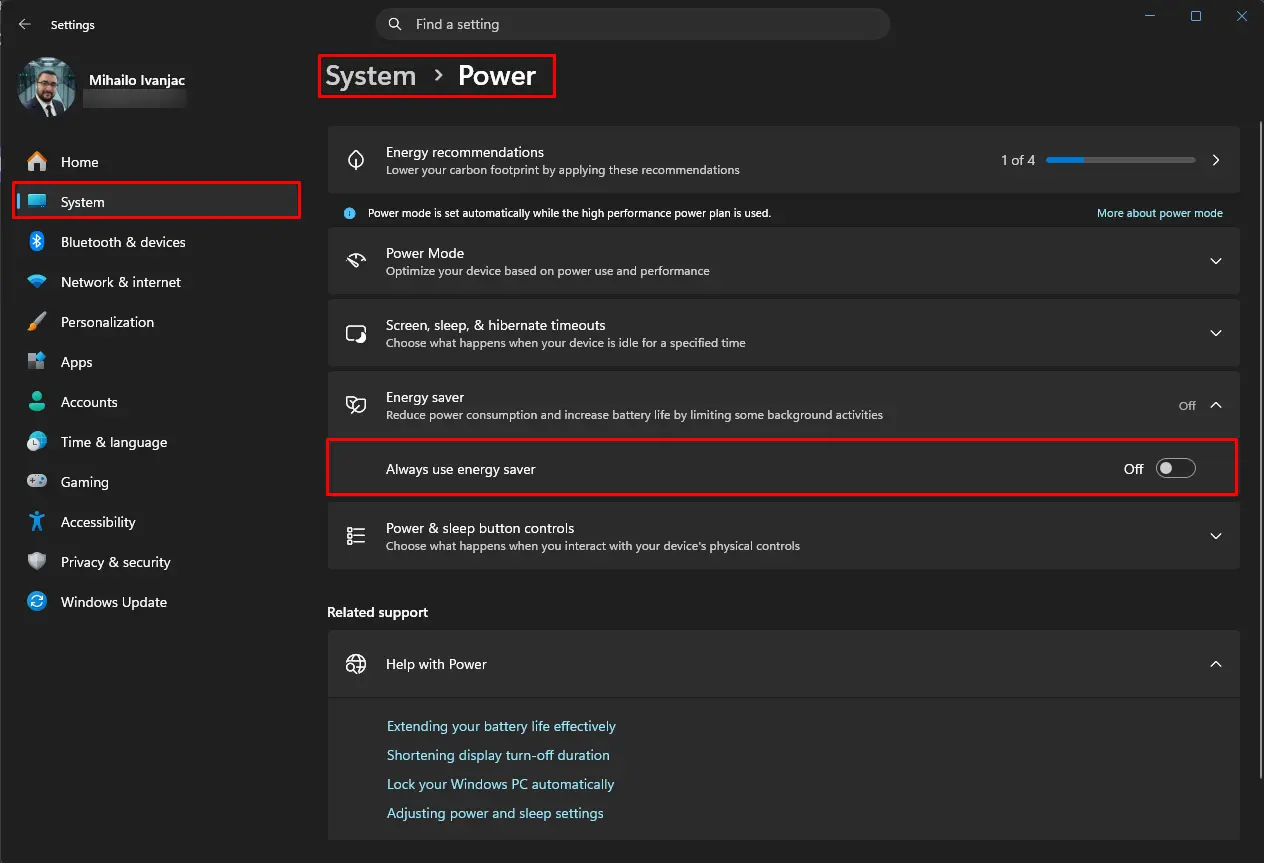Screen dimensions: 1264x863
Task: Click the Screen, sleep timeouts icon
Action: pyautogui.click(x=356, y=333)
